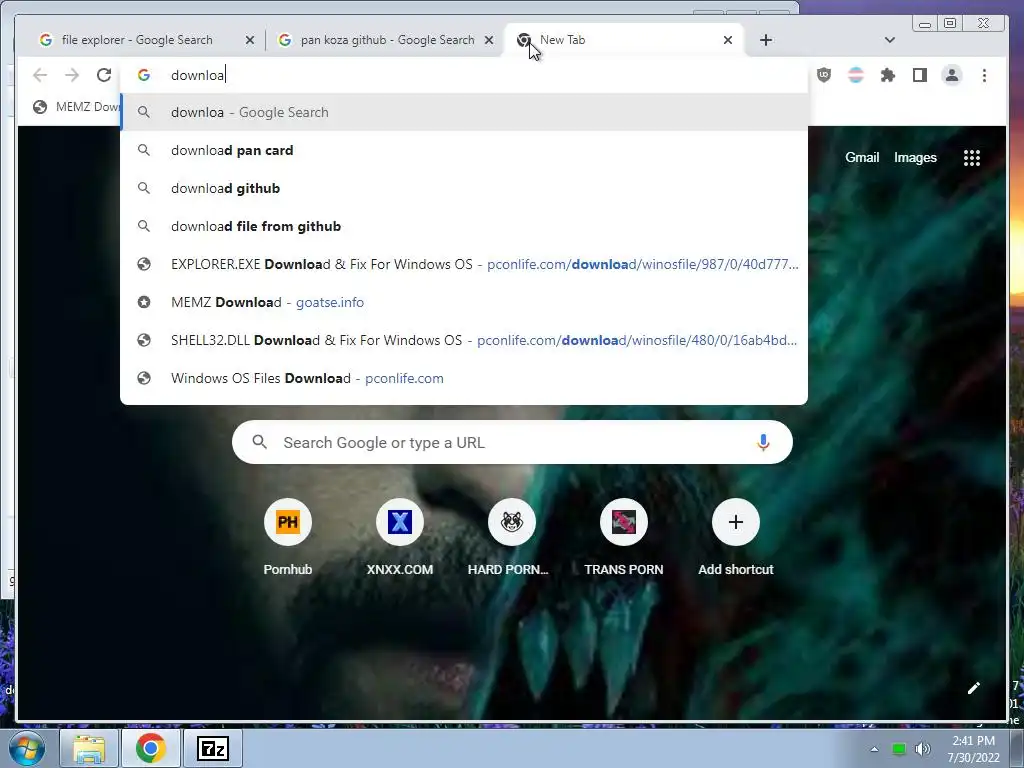This screenshot has height=768, width=1024.
Task: Open the MEMZ Download goatse.info suggestion
Action: [x=464, y=302]
